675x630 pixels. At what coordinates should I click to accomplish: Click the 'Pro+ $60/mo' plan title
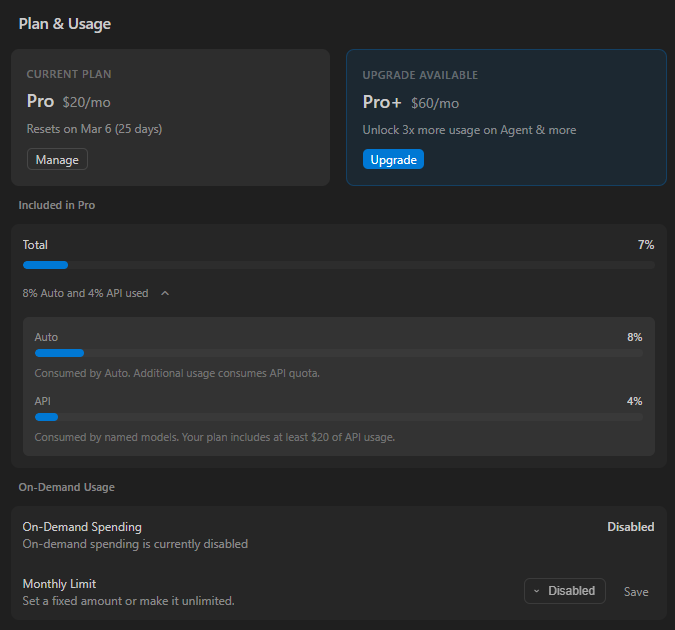pyautogui.click(x=411, y=102)
